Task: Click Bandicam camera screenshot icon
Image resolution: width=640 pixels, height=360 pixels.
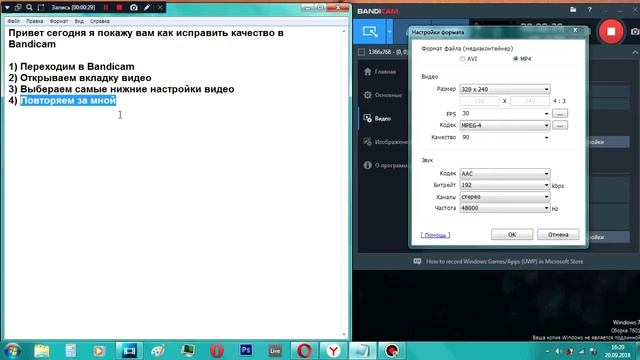Action: coord(635,31)
